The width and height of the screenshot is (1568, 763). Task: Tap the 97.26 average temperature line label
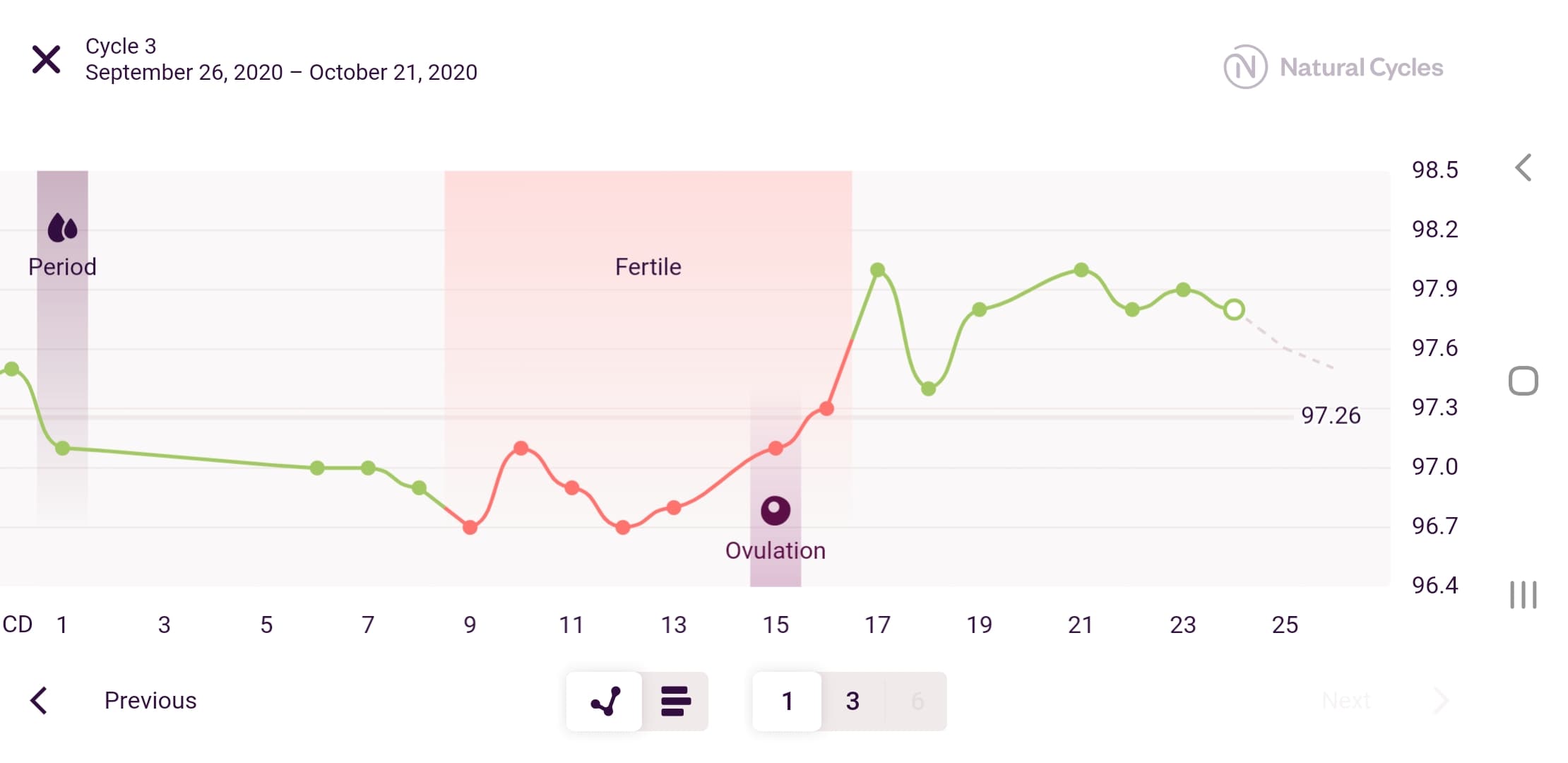click(x=1331, y=415)
